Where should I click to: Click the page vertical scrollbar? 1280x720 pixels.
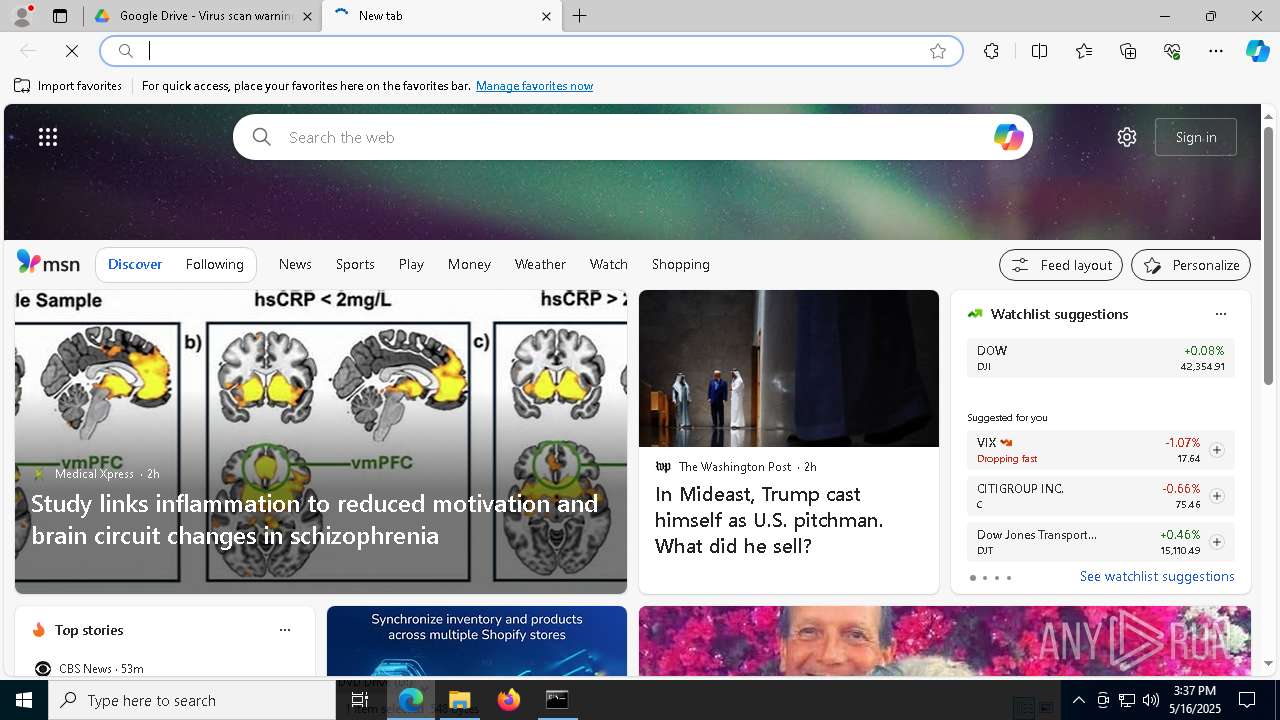tap(1268, 255)
